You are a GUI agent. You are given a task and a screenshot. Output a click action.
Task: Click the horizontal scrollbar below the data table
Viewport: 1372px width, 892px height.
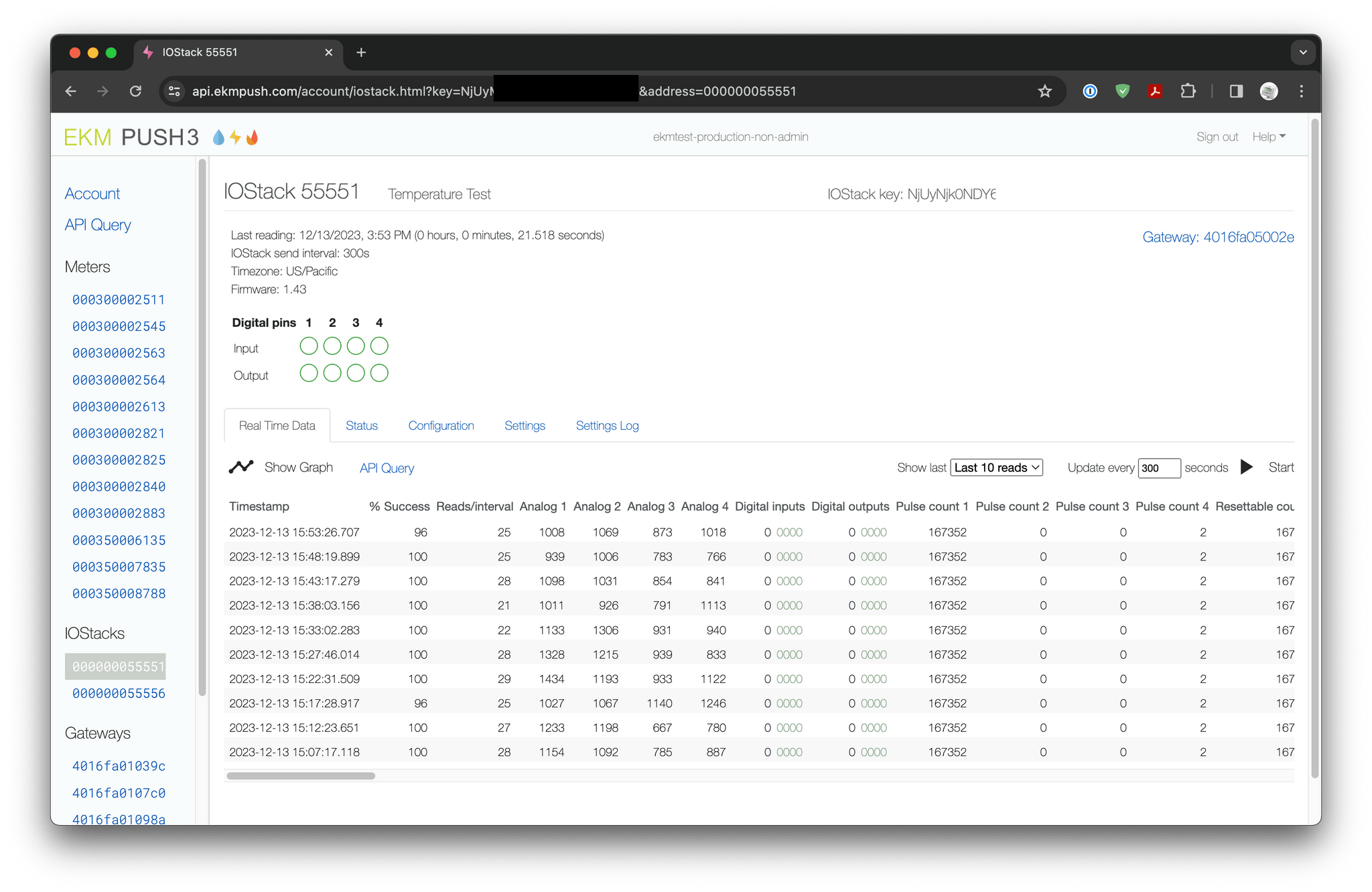pos(301,776)
